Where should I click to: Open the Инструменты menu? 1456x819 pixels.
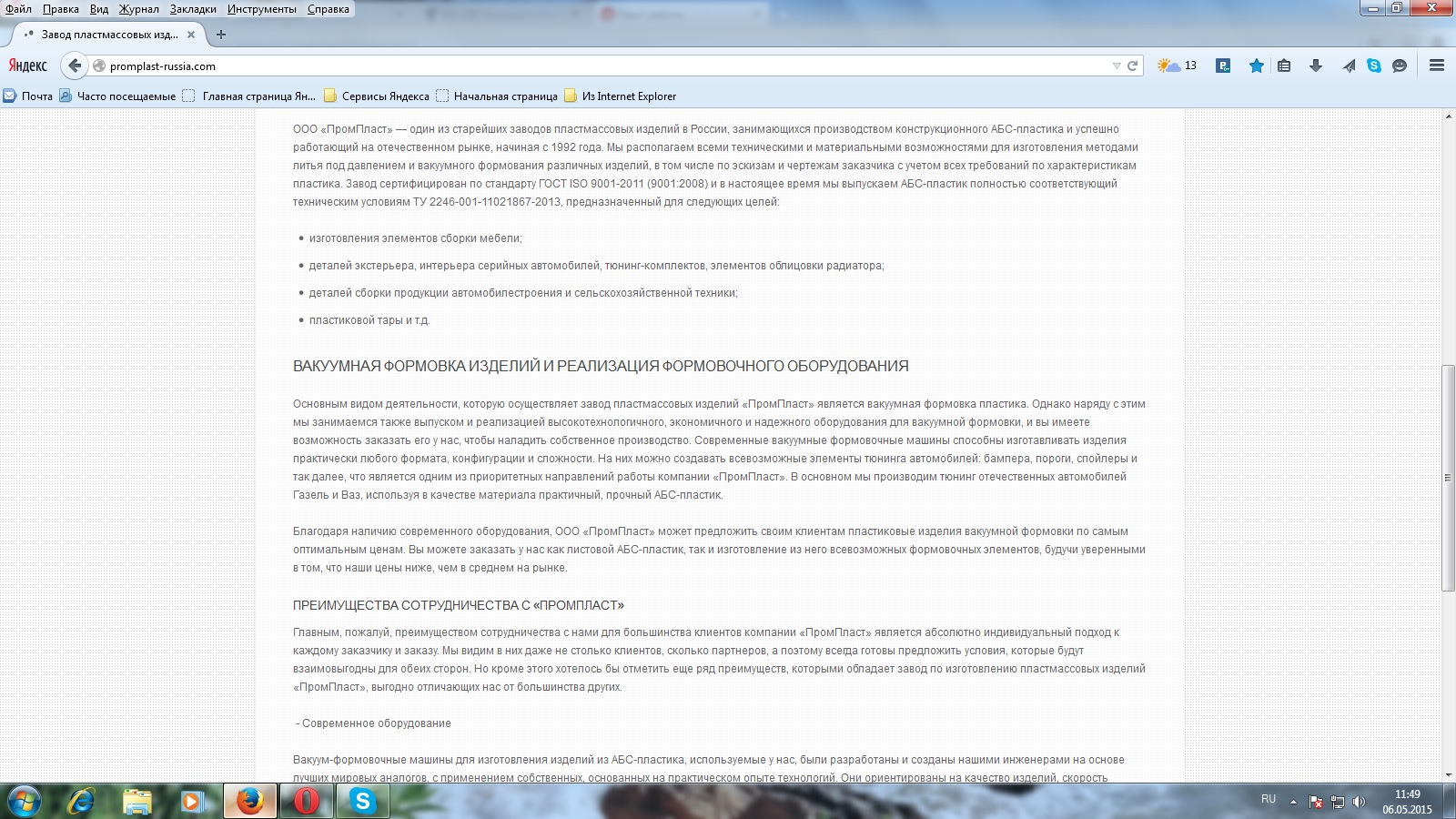coord(262,9)
